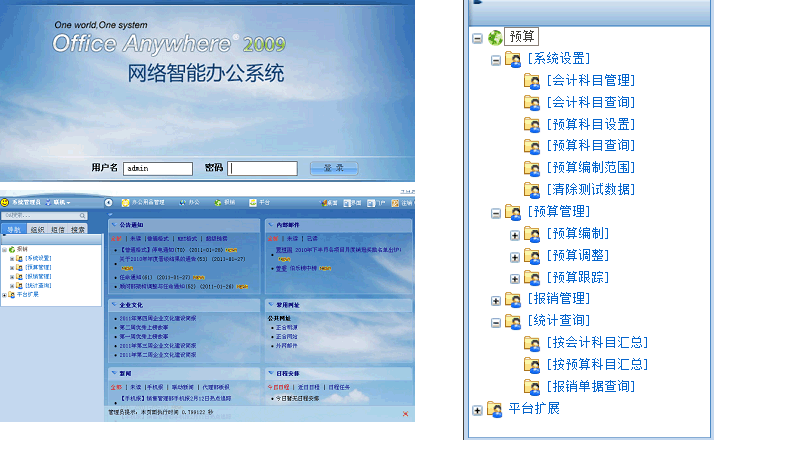The height and width of the screenshot is (452, 800).
Task: Open the [预算调整] tree label
Action: click(x=578, y=256)
